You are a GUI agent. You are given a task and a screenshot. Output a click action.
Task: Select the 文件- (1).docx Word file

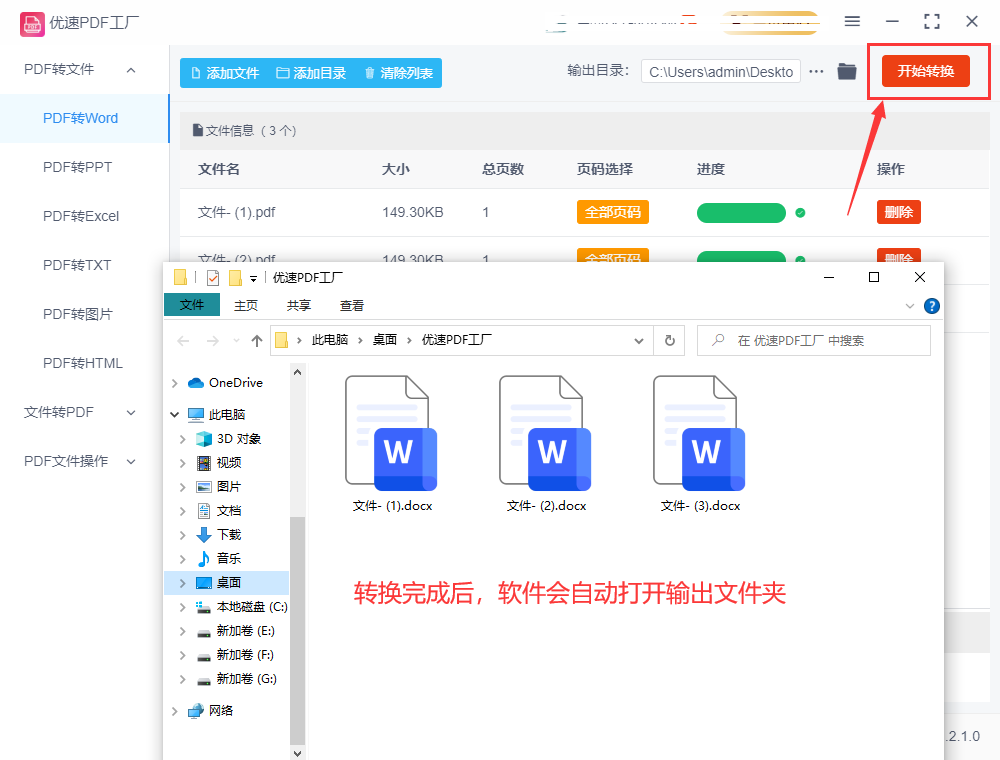click(x=392, y=444)
